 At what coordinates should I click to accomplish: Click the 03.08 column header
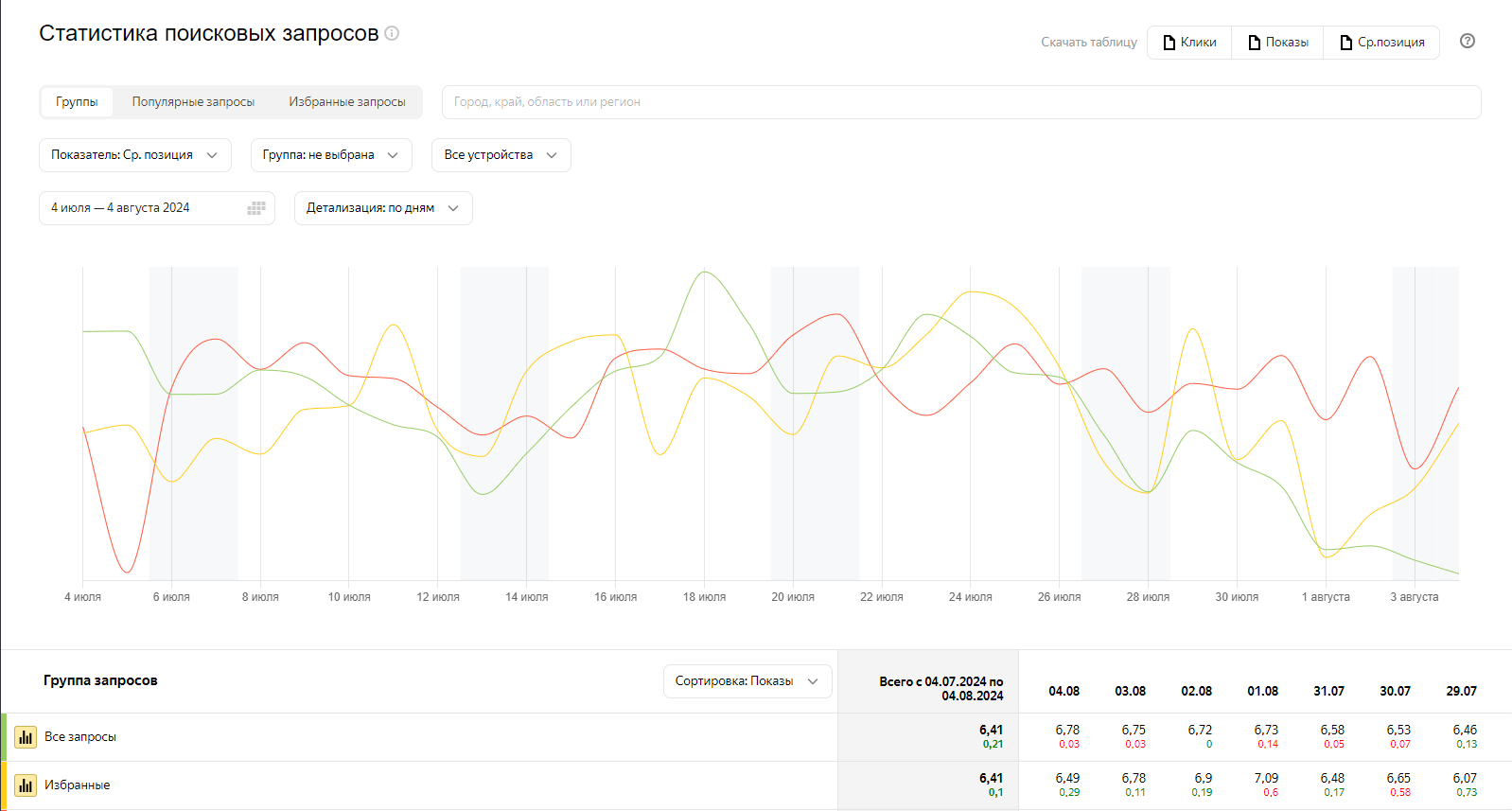[x=1130, y=692]
